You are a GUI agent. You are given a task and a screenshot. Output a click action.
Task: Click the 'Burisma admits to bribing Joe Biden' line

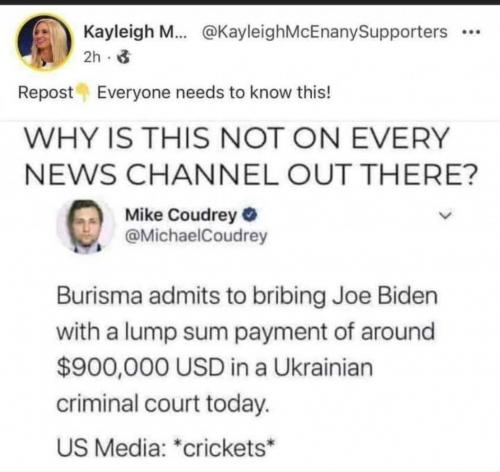pyautogui.click(x=247, y=296)
